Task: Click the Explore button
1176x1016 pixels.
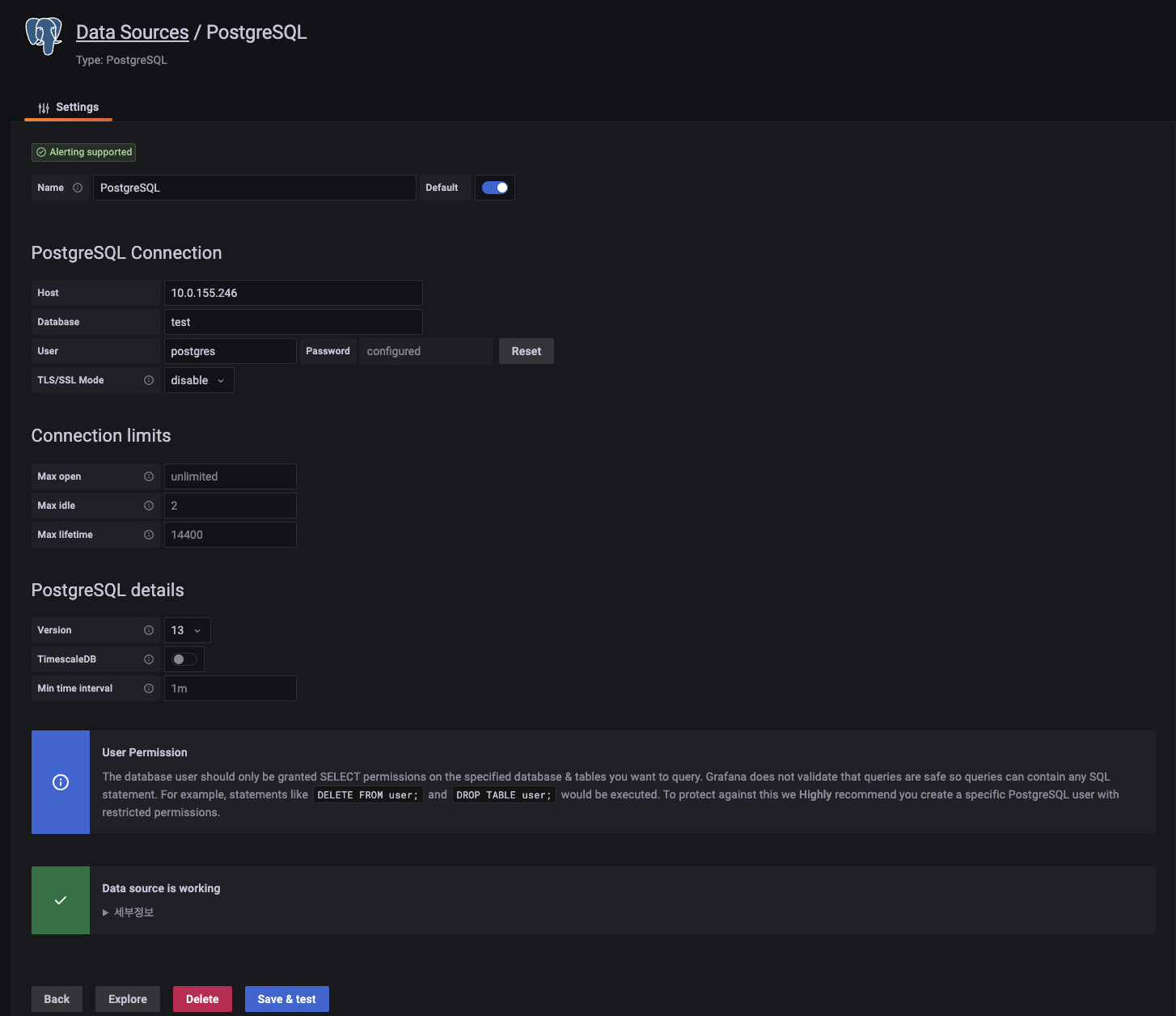Action: pos(128,999)
